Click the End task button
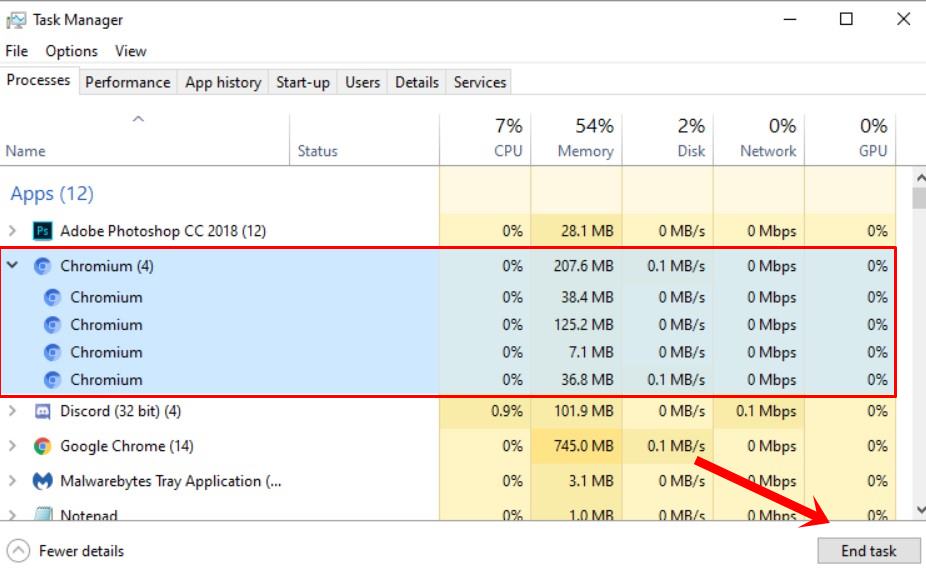 [x=869, y=551]
